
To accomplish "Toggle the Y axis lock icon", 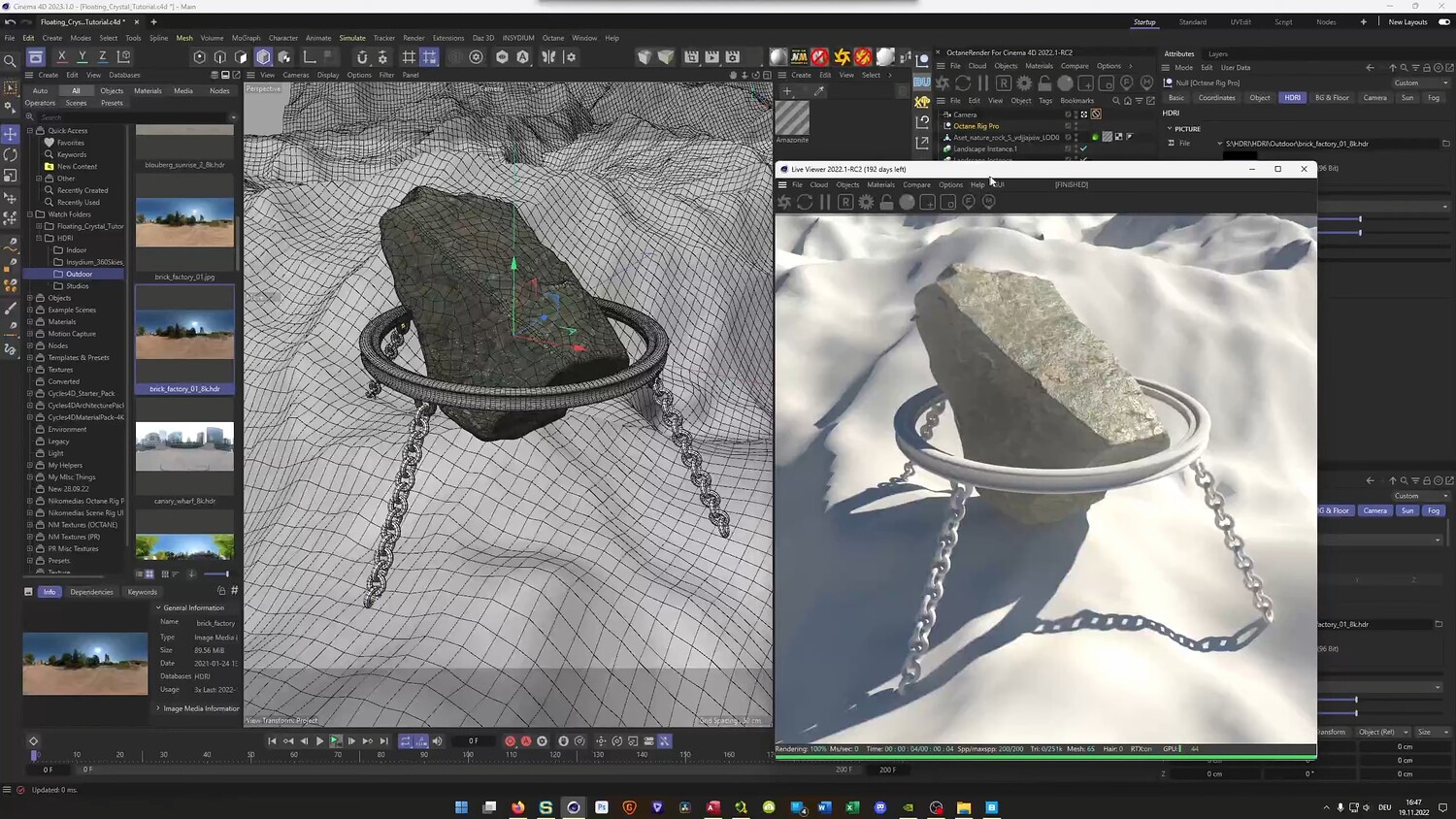I will (83, 57).
